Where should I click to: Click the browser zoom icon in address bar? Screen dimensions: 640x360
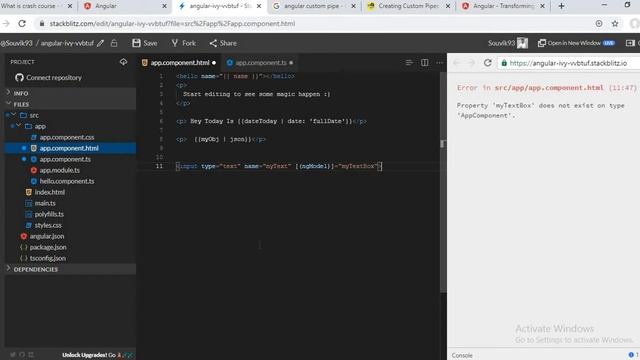pos(599,24)
